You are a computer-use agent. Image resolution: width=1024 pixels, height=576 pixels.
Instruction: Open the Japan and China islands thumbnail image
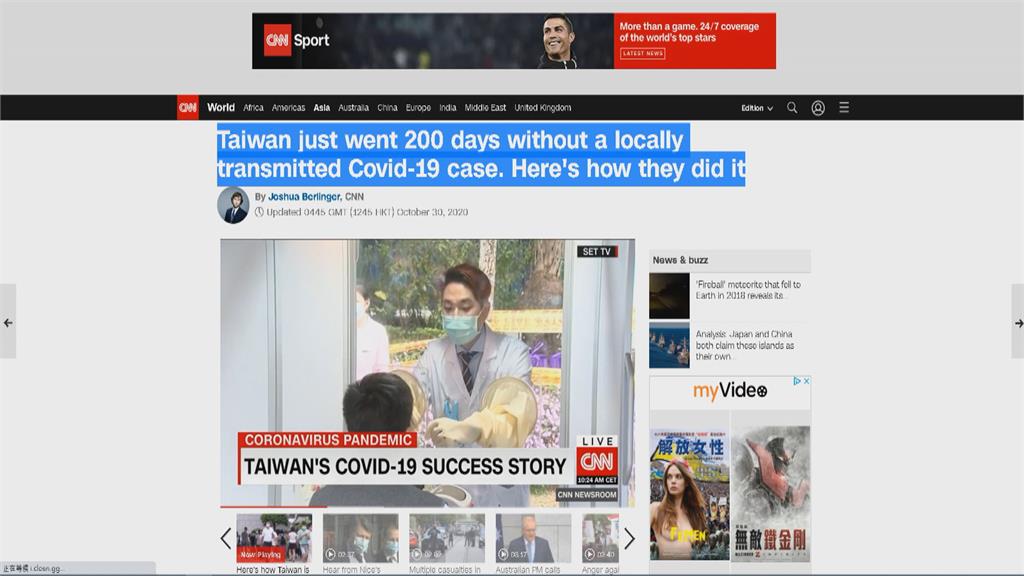click(x=669, y=345)
